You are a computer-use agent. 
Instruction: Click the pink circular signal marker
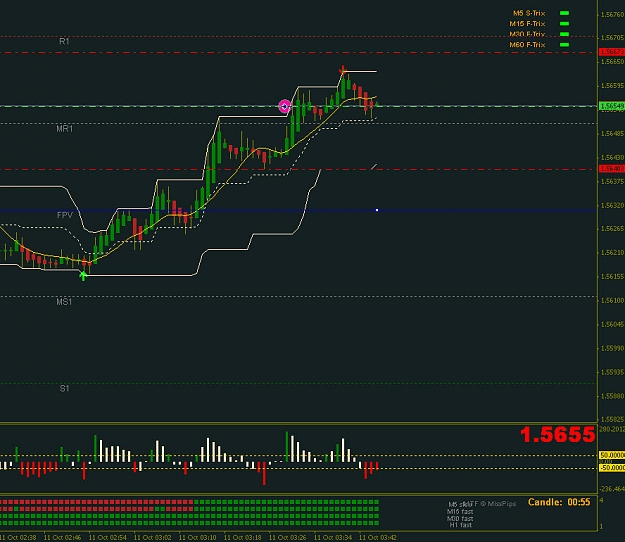pyautogui.click(x=284, y=106)
